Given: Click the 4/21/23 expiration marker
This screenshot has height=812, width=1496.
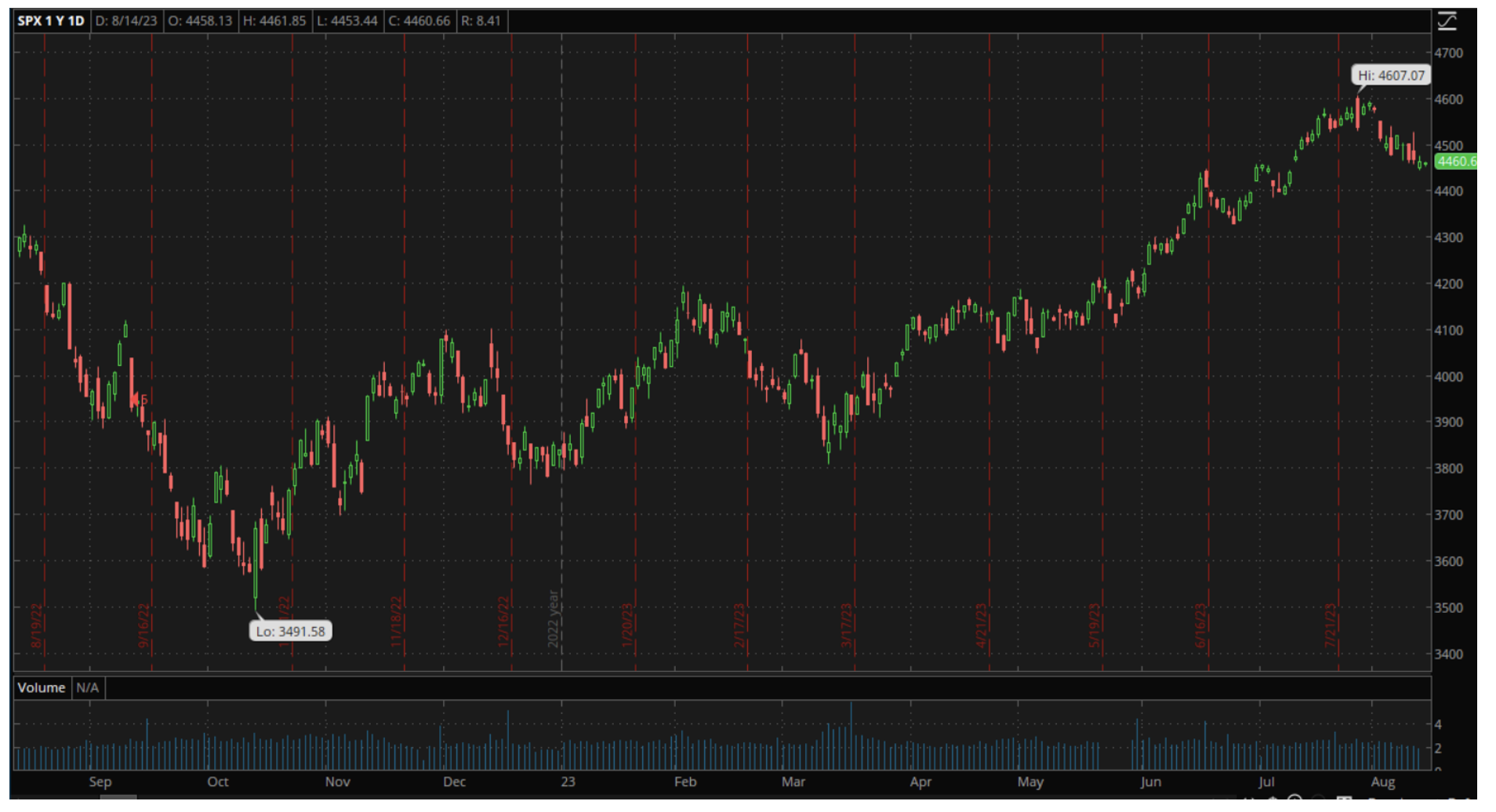Looking at the screenshot, I should (981, 625).
